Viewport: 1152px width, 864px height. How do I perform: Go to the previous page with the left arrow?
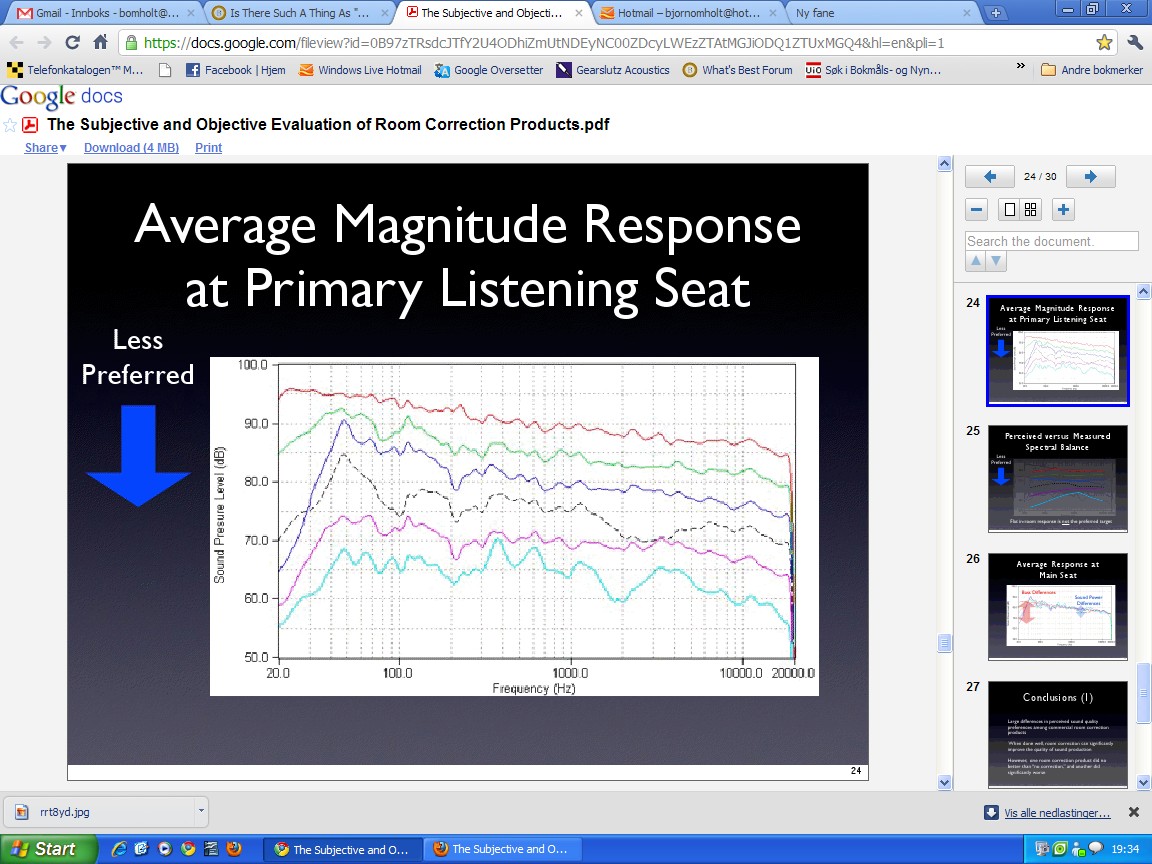[990, 177]
